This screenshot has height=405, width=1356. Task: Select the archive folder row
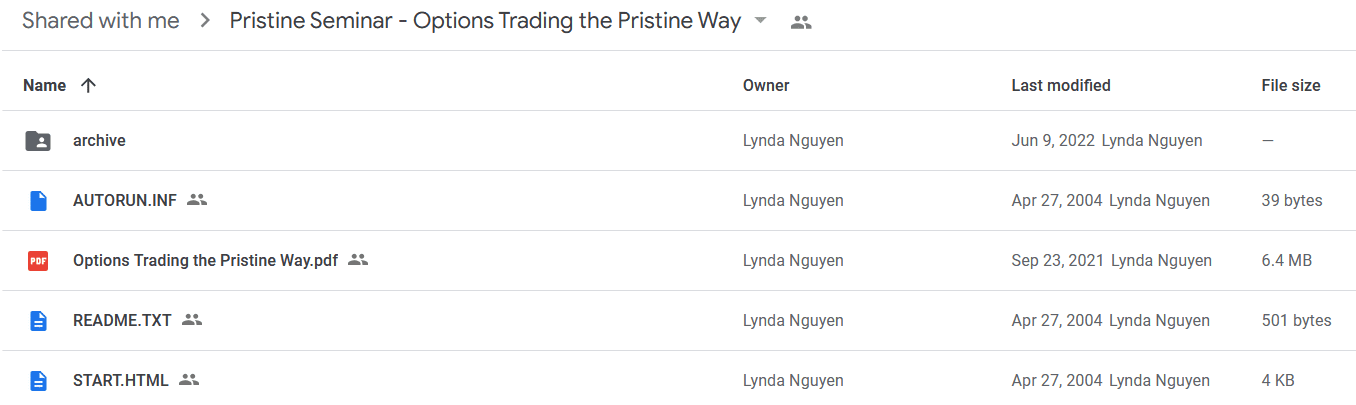pos(678,141)
